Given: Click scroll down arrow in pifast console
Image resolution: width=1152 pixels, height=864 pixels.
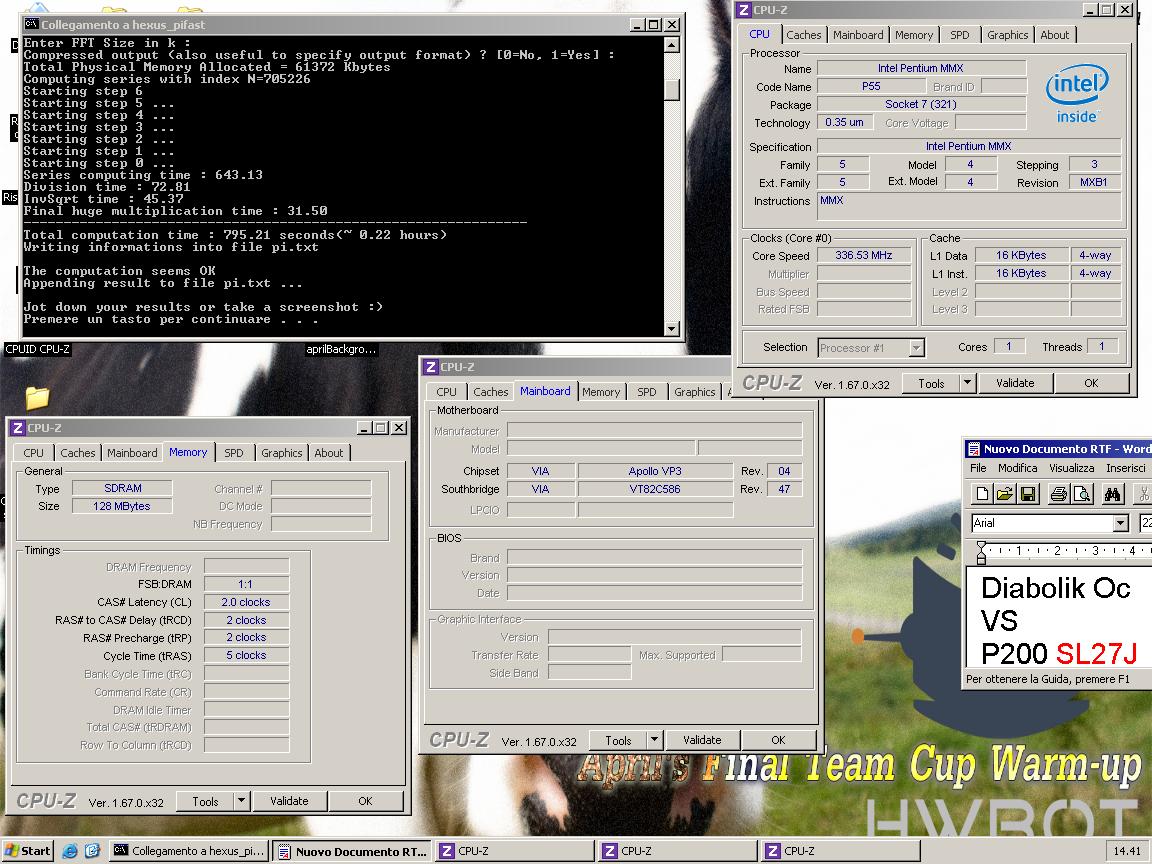Looking at the screenshot, I should pyautogui.click(x=672, y=328).
